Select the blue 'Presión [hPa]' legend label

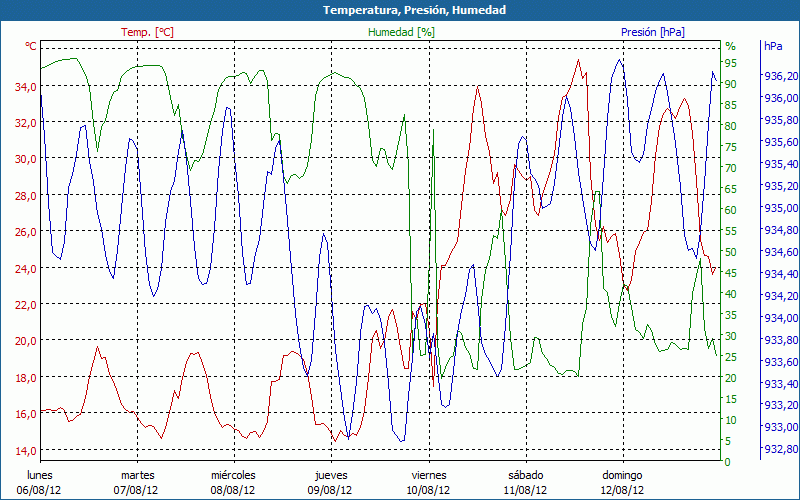654,32
